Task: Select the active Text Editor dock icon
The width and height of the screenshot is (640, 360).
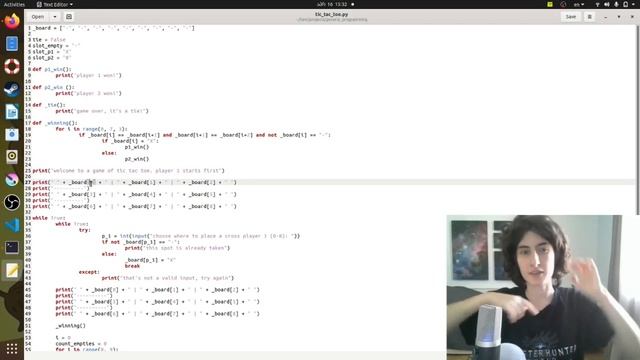Action: point(12,270)
